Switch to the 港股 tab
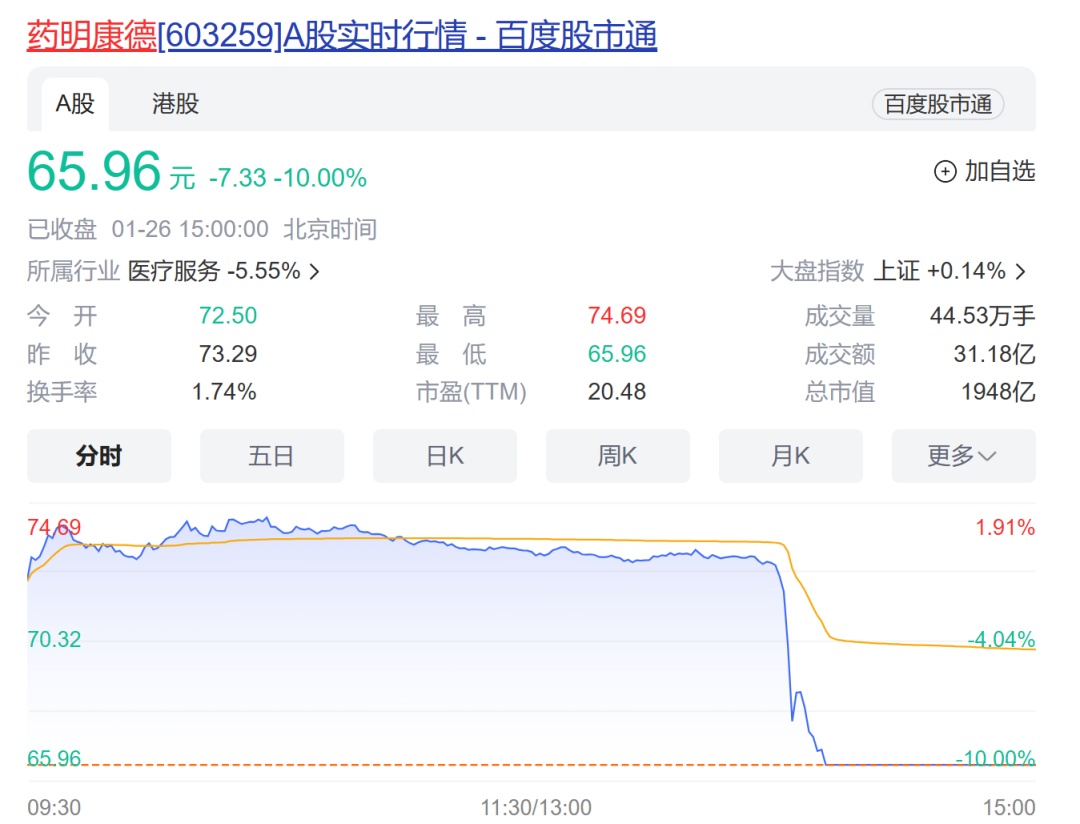Image resolution: width=1080 pixels, height=824 pixels. click(x=176, y=104)
